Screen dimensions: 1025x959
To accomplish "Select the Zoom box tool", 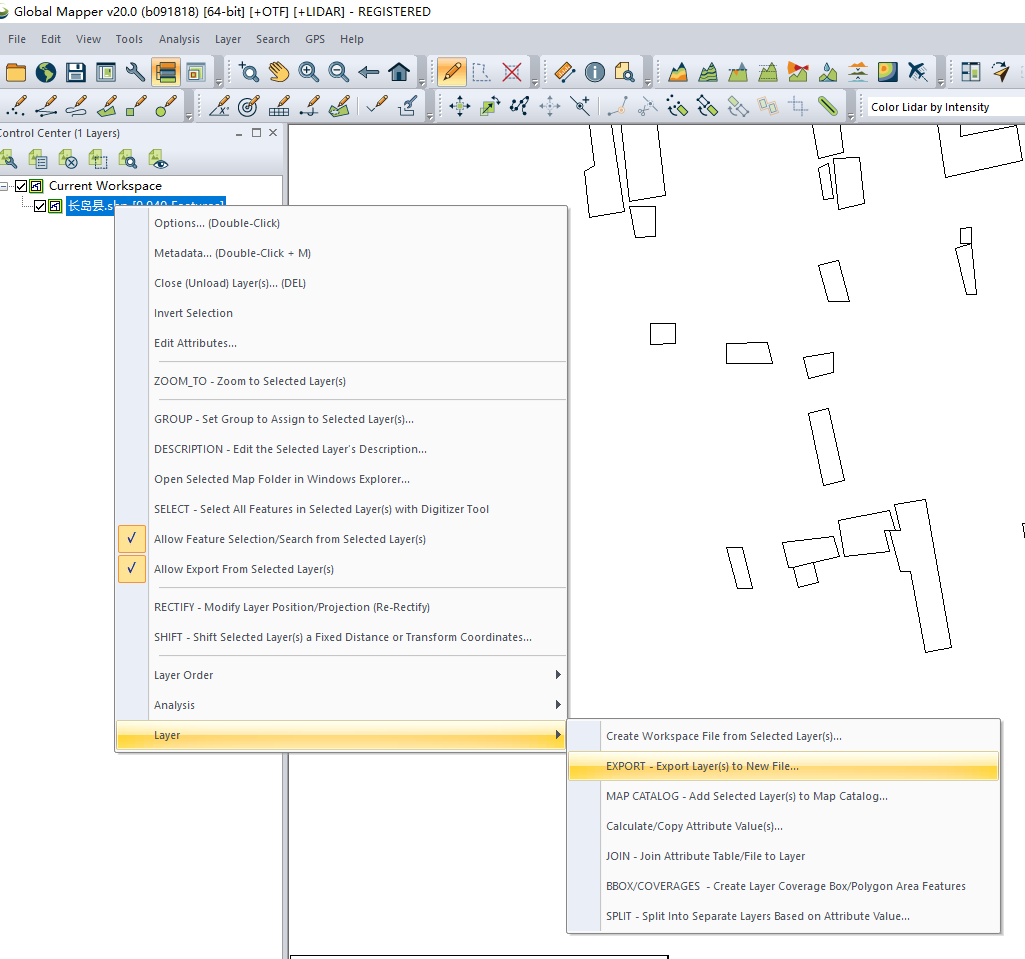I will click(x=248, y=72).
